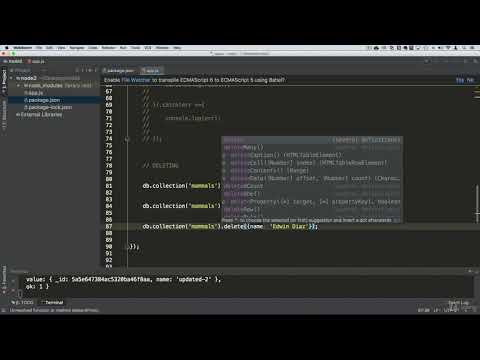Click the editor vertical scrollbar thumb
This screenshot has width=480, height=360.
coord(477,203)
